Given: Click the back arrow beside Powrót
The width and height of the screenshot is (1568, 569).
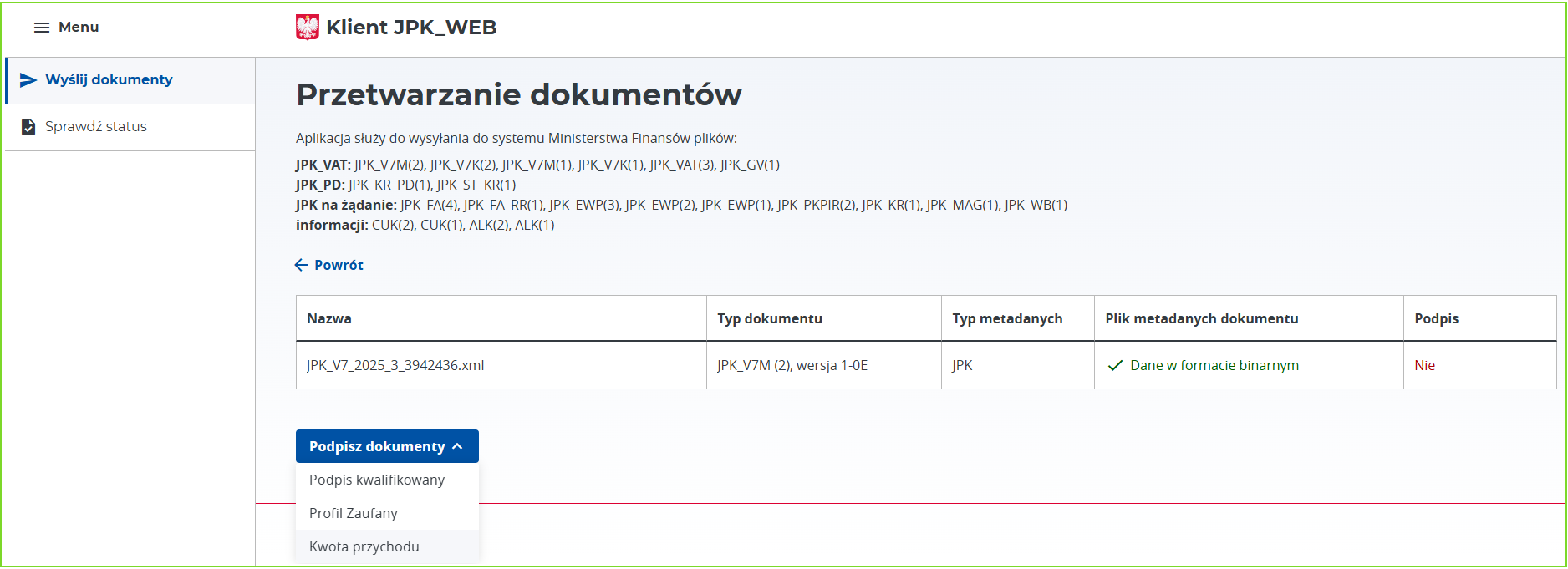Looking at the screenshot, I should pos(301,265).
